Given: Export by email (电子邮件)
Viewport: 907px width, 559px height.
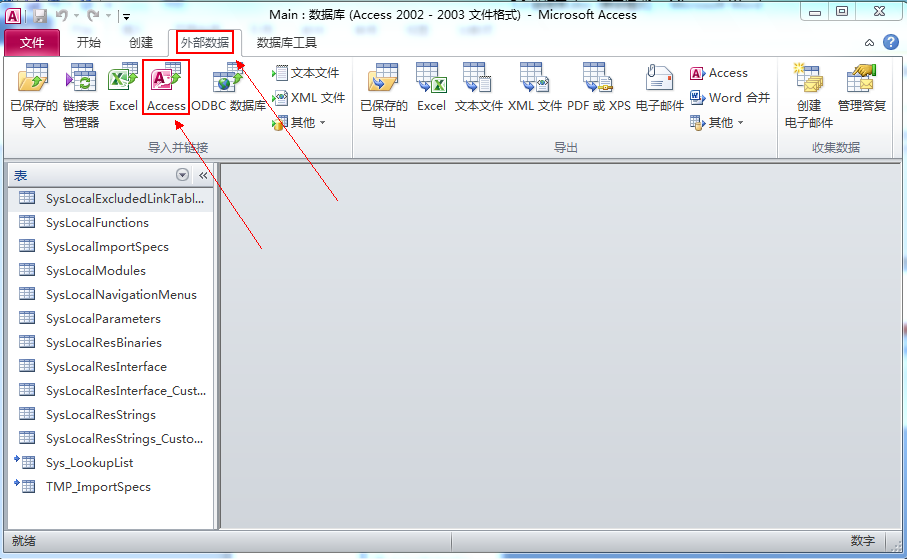Looking at the screenshot, I should click(x=659, y=88).
